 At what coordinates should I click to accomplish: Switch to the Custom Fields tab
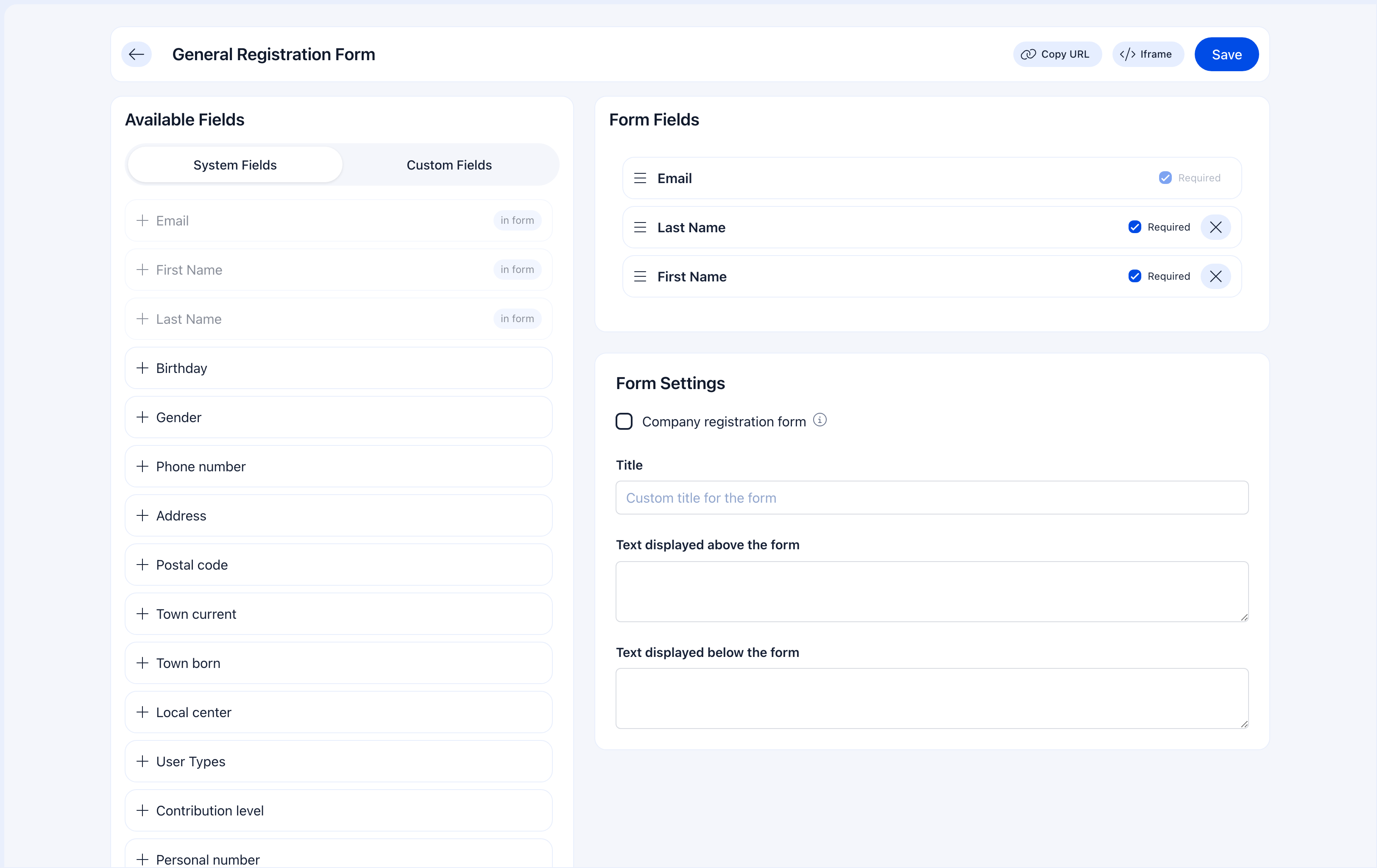tap(449, 165)
